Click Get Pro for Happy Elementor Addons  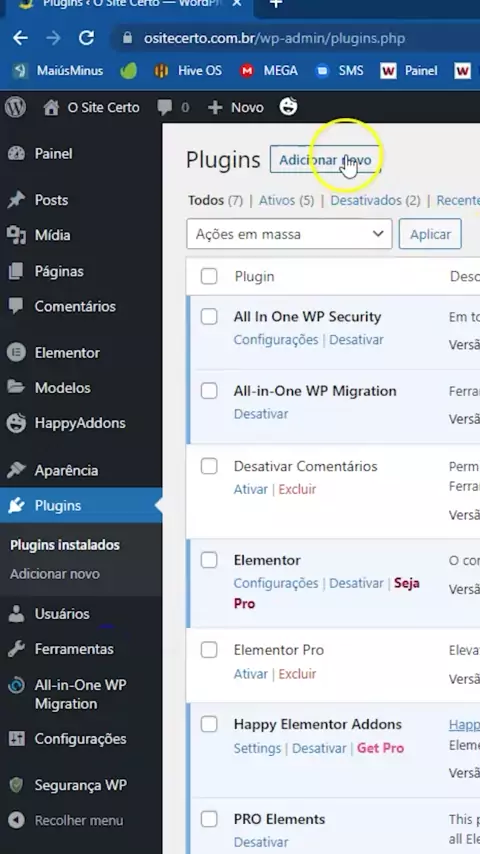pos(380,748)
